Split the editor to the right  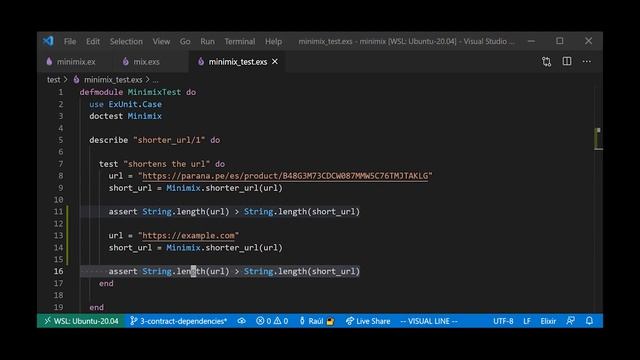point(567,61)
